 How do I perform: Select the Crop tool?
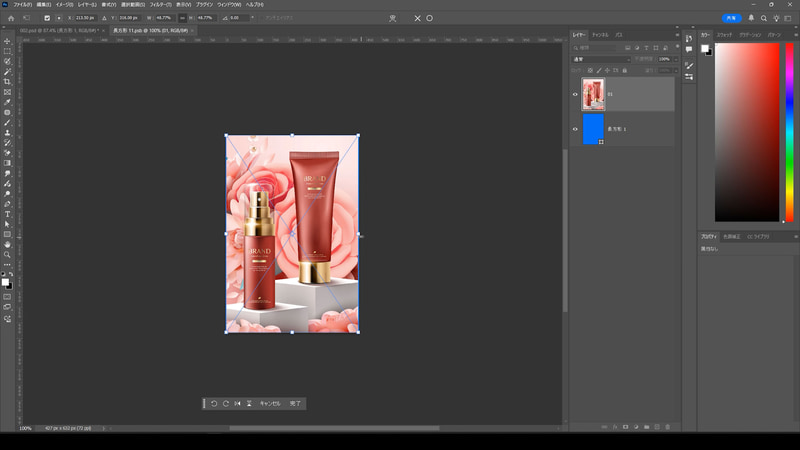click(7, 82)
